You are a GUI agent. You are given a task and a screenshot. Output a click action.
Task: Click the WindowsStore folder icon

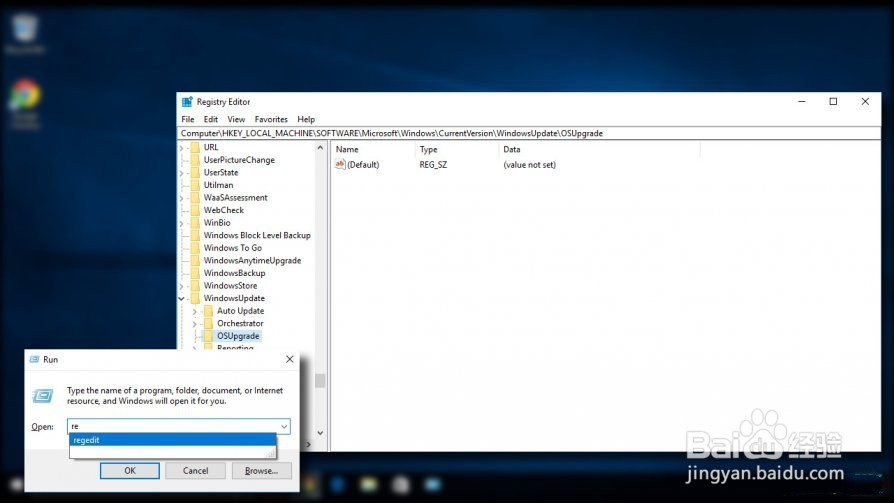[x=195, y=285]
